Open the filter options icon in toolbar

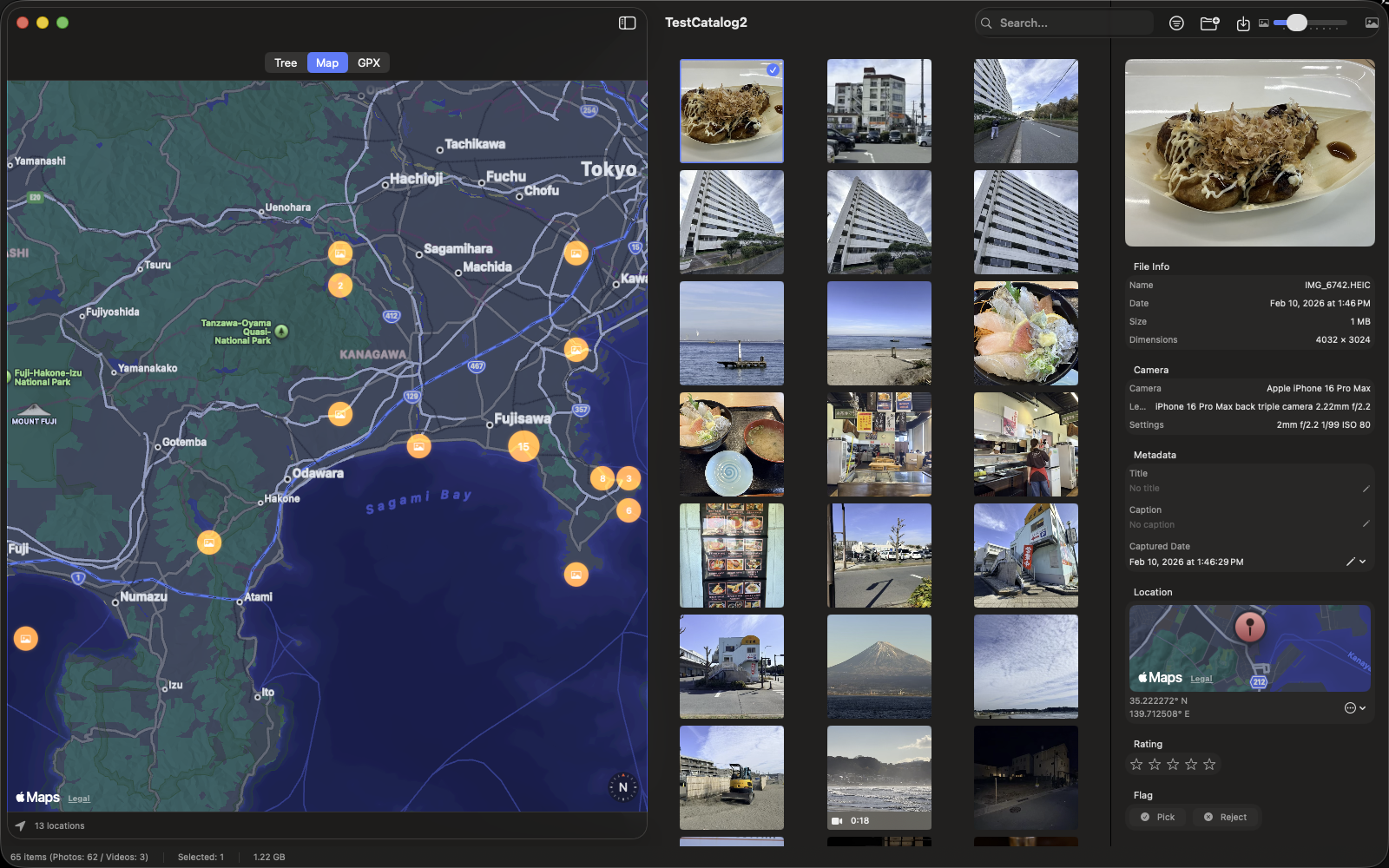[x=1176, y=23]
